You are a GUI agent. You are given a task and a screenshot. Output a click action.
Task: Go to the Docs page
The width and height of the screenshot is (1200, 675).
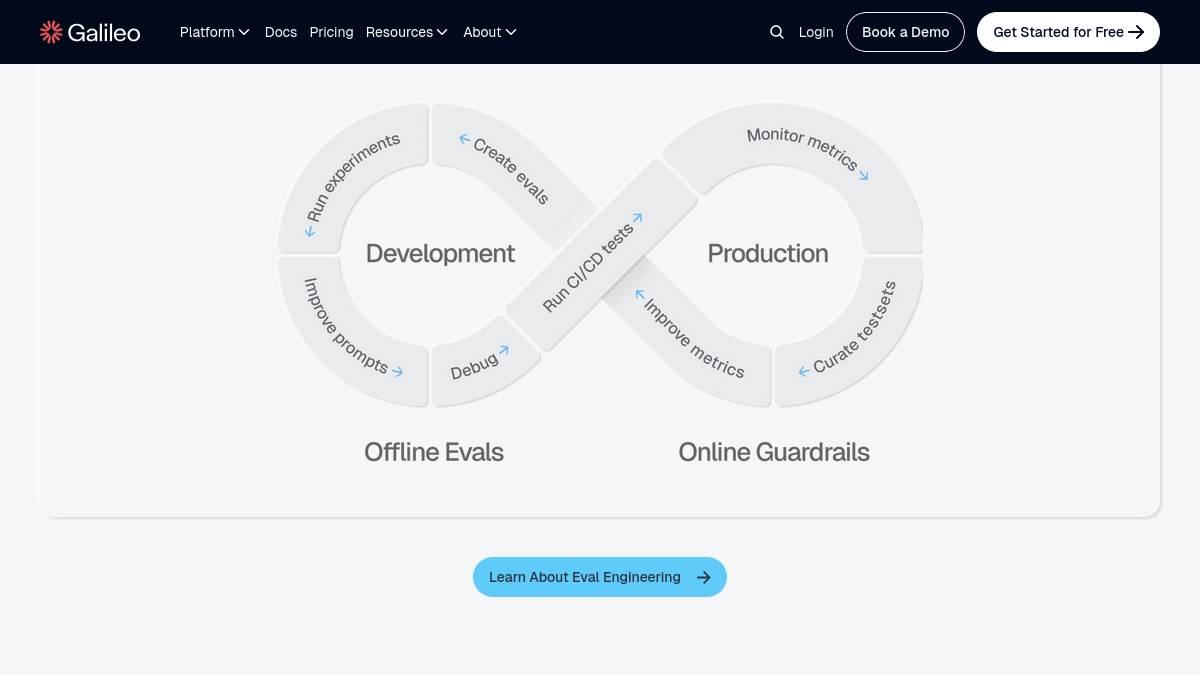281,32
